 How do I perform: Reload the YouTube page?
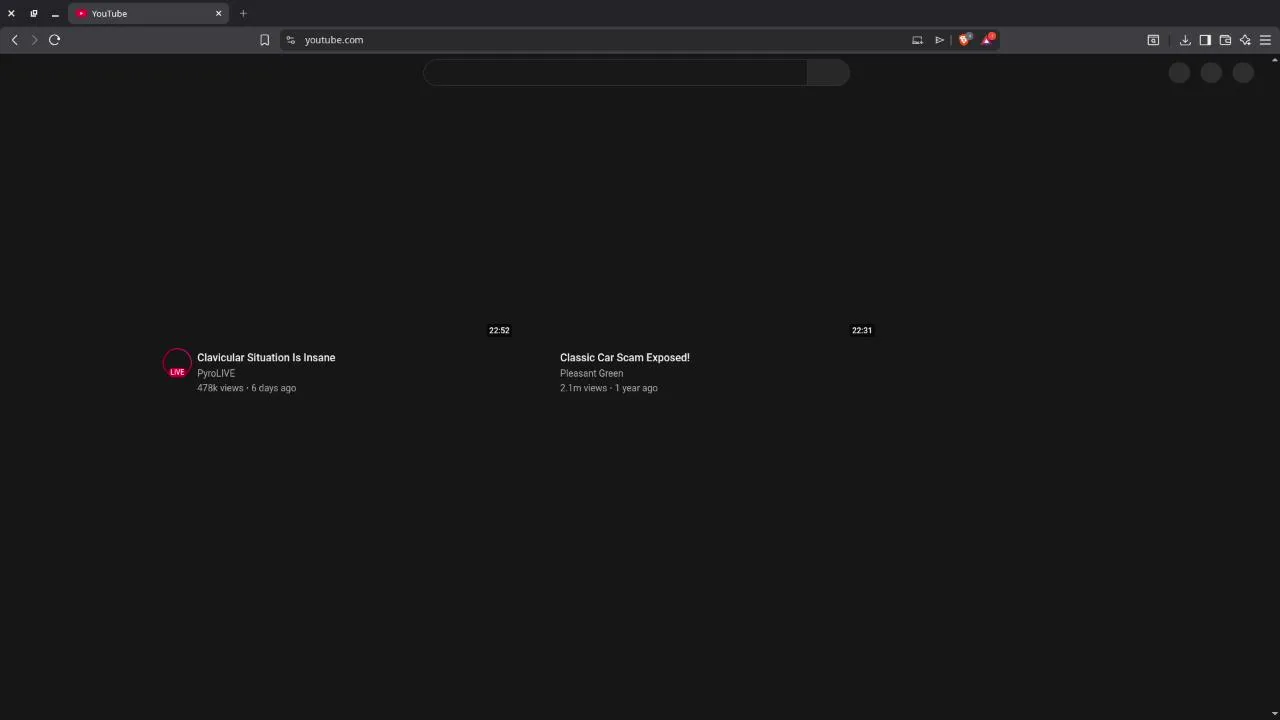(x=55, y=40)
